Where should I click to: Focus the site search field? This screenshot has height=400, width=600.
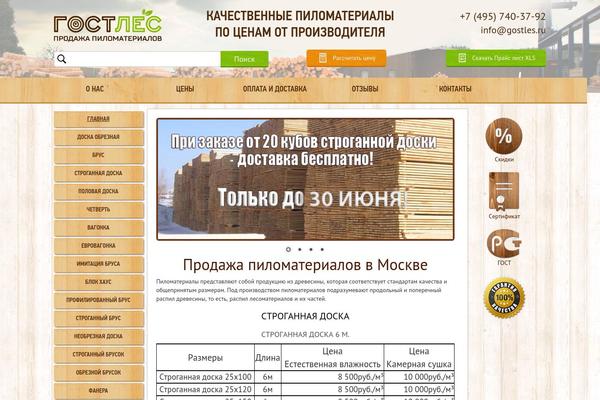(137, 59)
